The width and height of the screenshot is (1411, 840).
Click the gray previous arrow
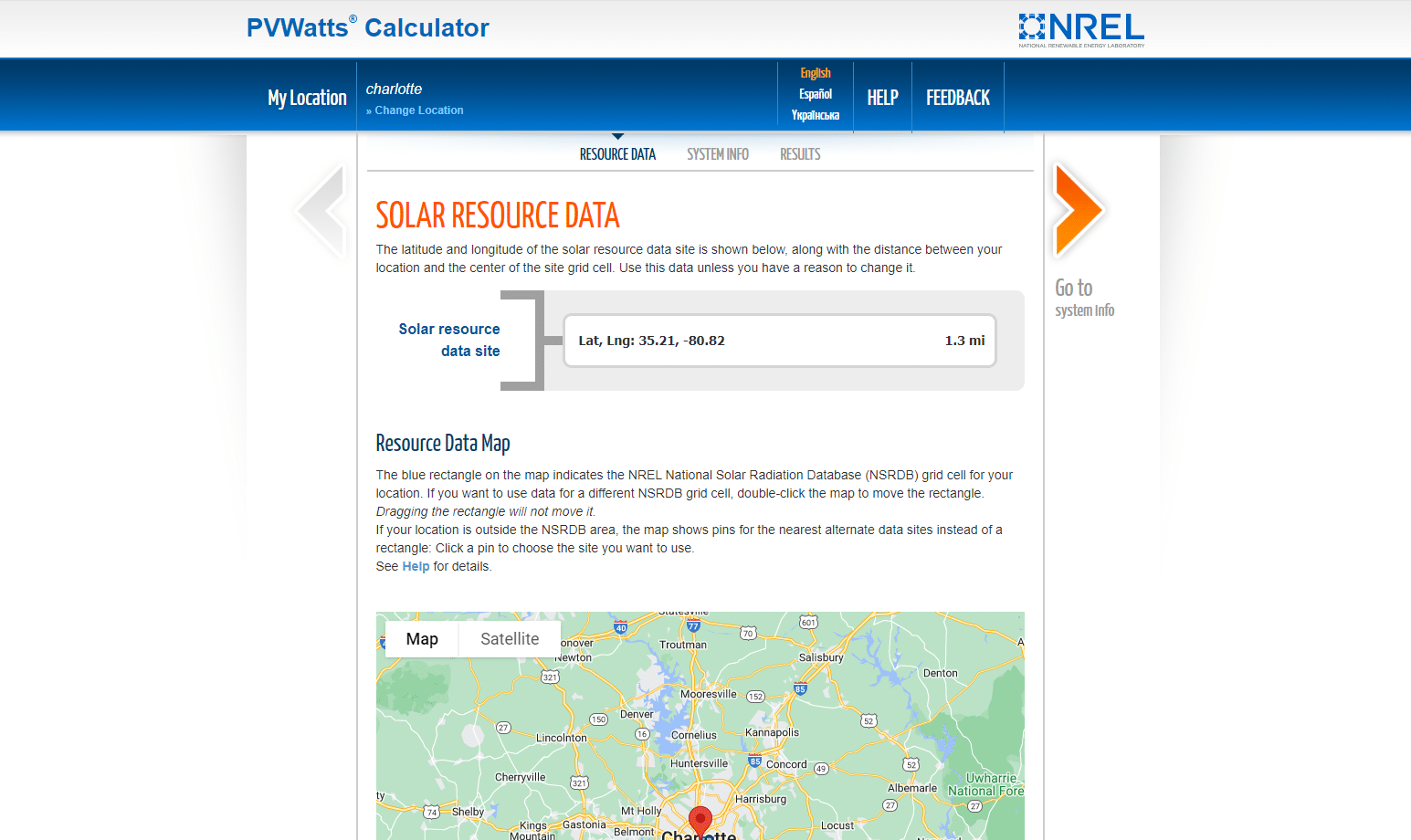tap(321, 211)
